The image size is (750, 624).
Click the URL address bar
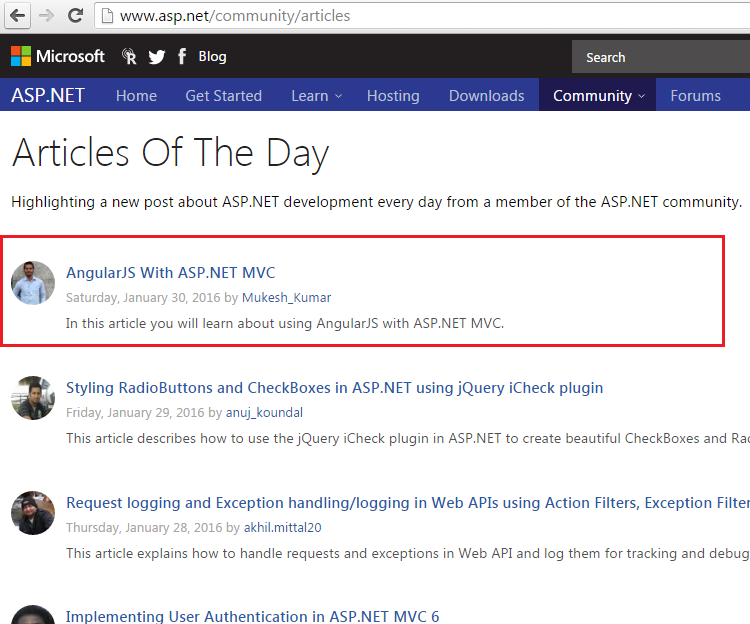point(422,16)
